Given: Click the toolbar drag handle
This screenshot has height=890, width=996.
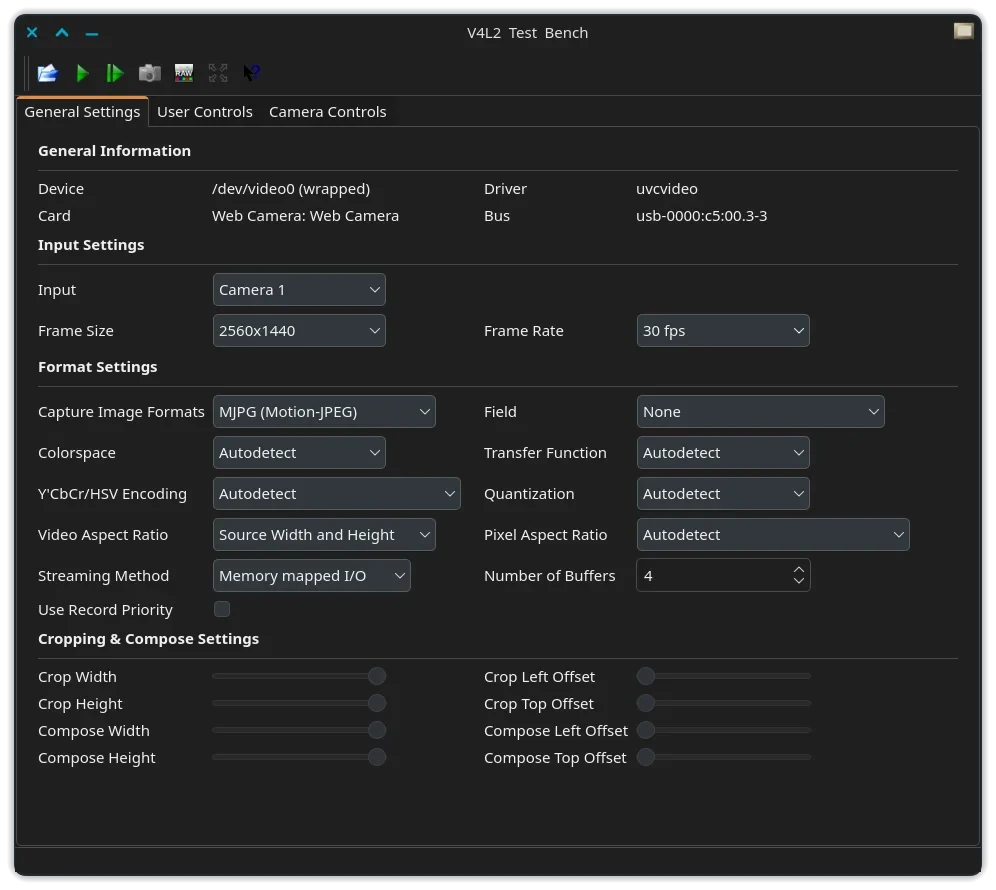Looking at the screenshot, I should point(27,73).
